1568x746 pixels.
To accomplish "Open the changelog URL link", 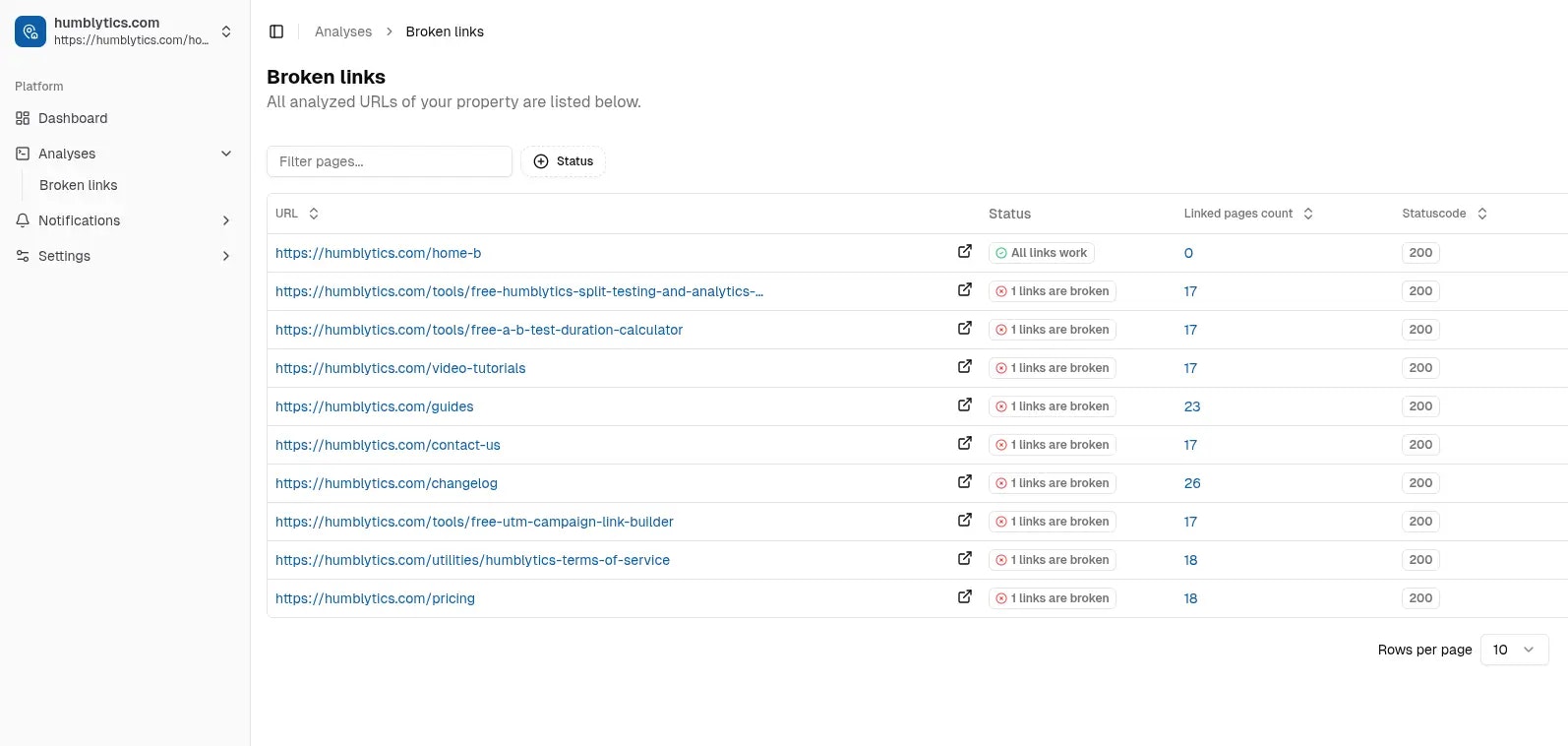I will [387, 483].
